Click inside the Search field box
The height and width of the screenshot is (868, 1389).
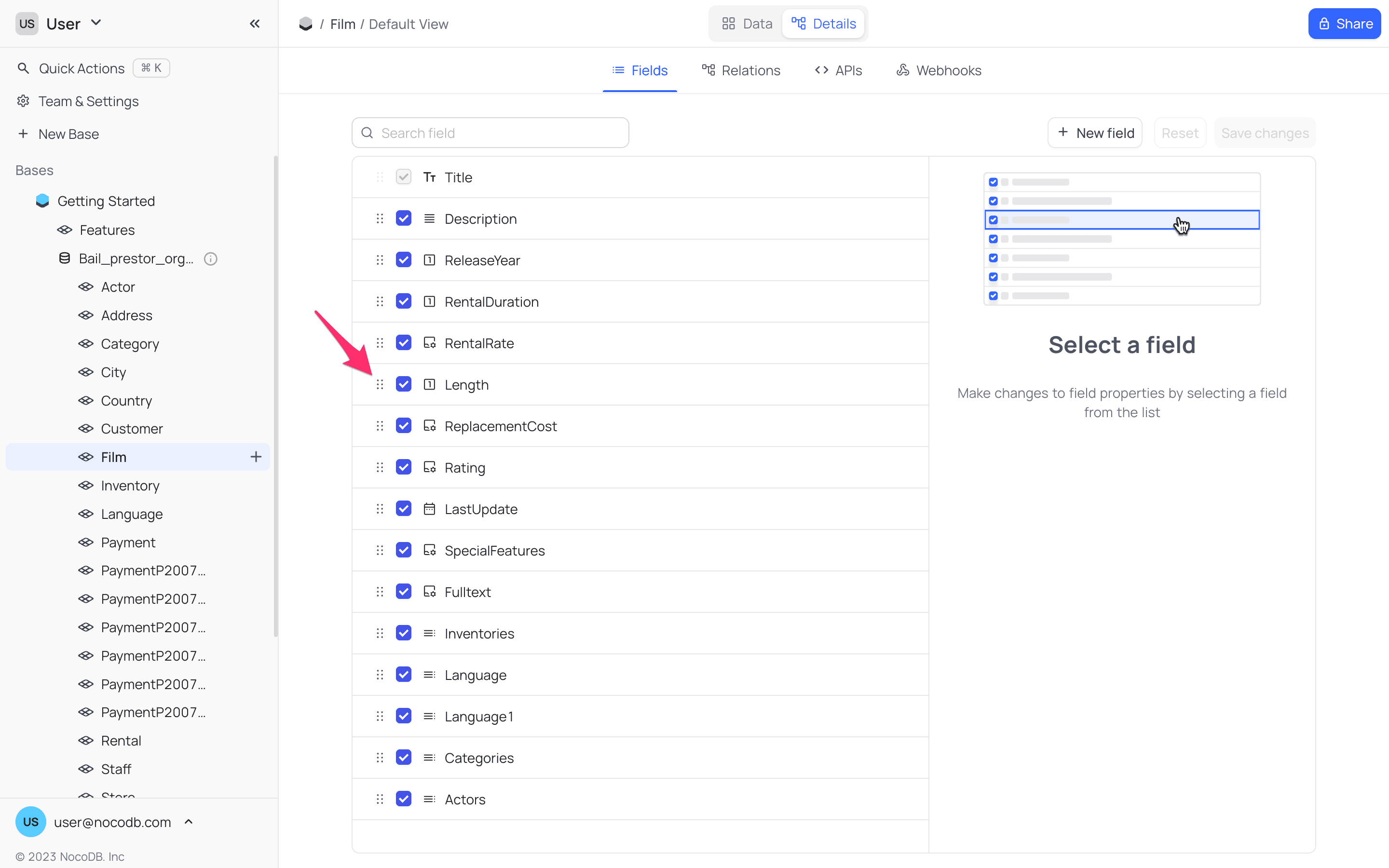(x=491, y=133)
